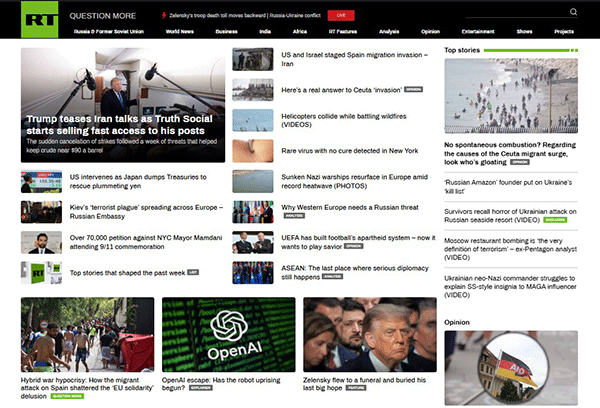
Task: Click the green Exclusive tag on seaside resort story
Action: 555,220
